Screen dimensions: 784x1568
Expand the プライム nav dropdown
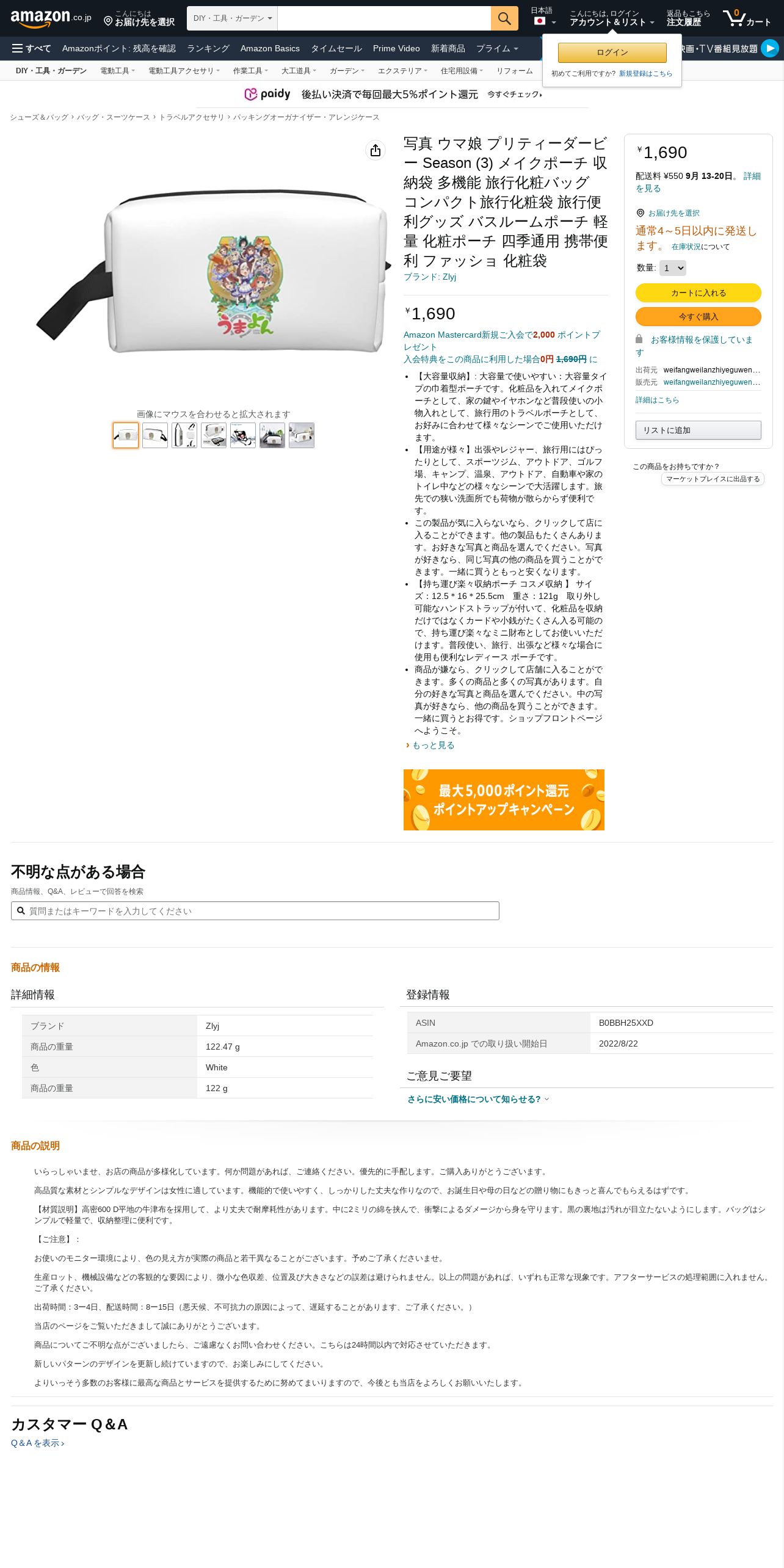(x=497, y=48)
